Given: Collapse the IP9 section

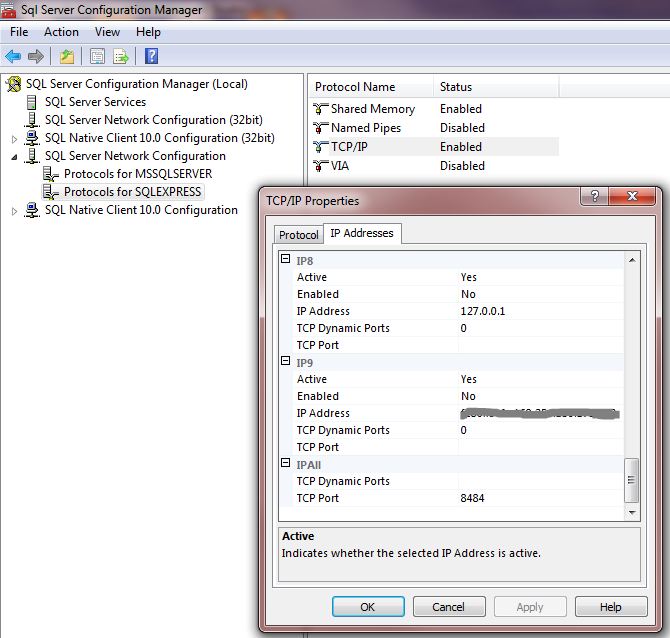Looking at the screenshot, I should pos(285,361).
